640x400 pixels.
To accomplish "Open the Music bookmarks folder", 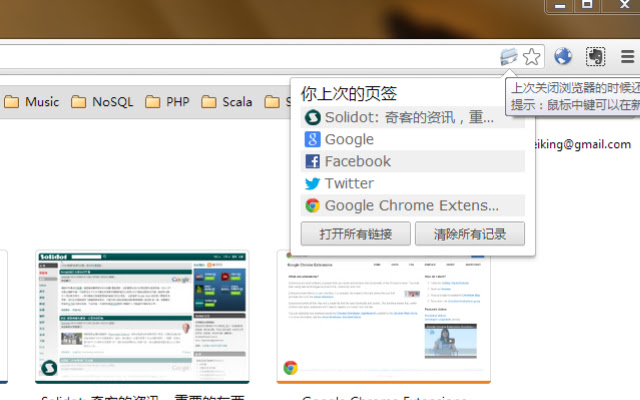I will click(x=31, y=102).
